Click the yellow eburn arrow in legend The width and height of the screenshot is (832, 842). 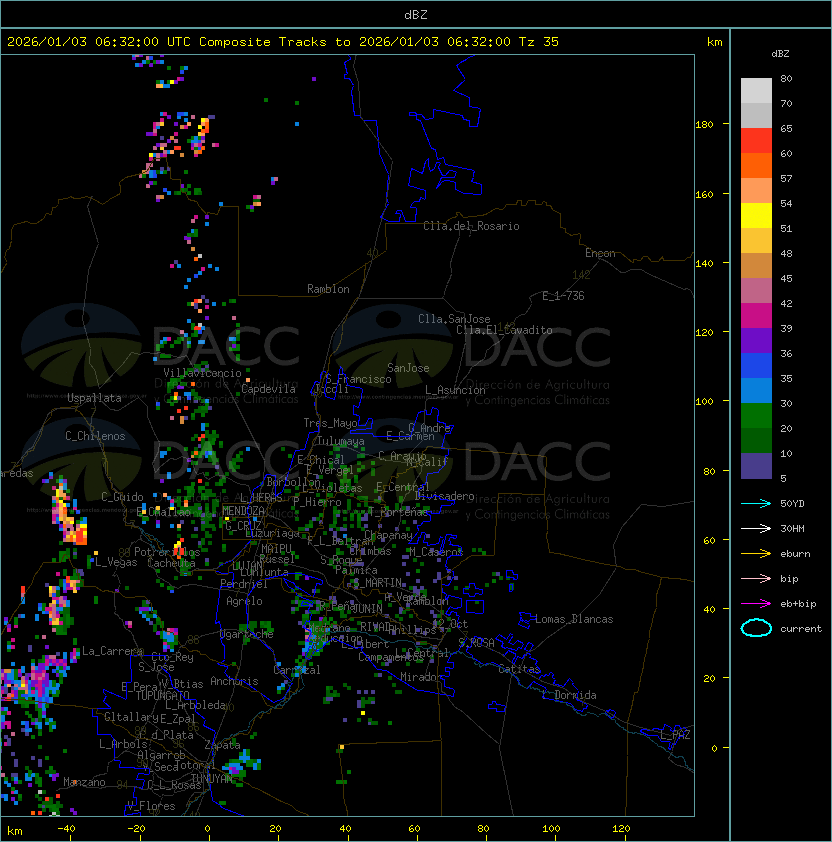tap(756, 554)
